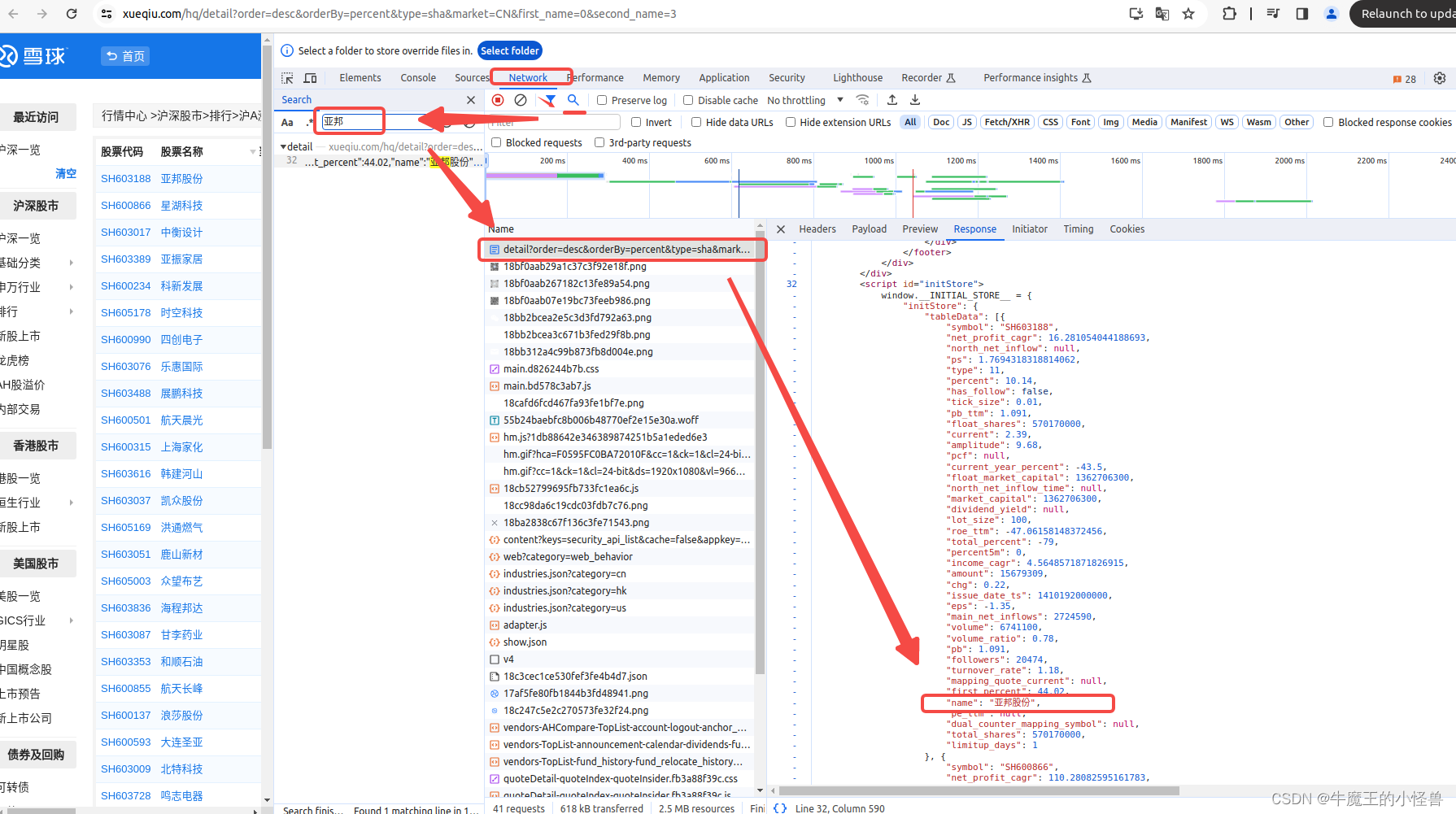The height and width of the screenshot is (814, 1456).
Task: Go forward in browser history
Action: (42, 14)
